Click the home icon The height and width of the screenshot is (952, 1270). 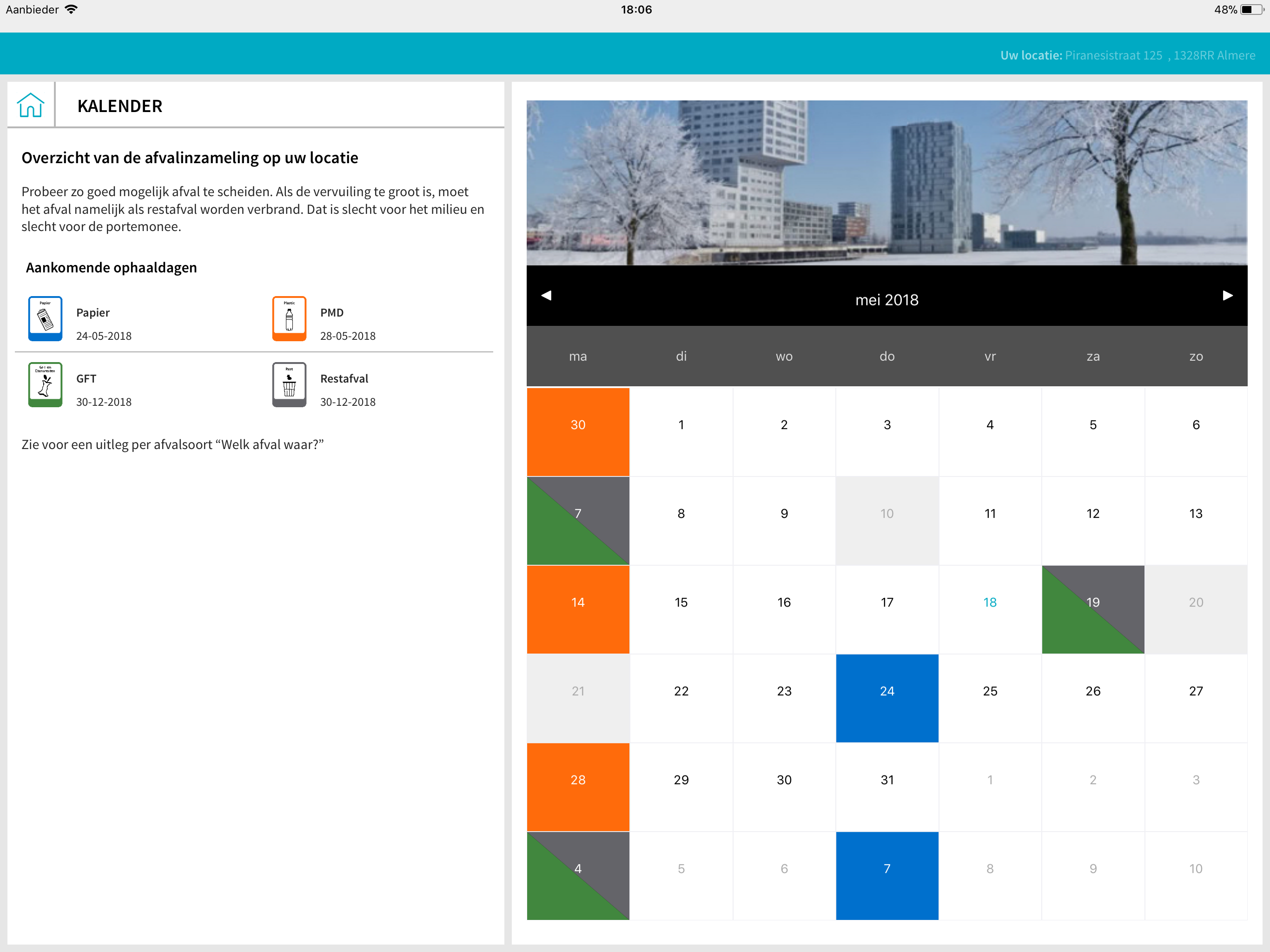30,105
